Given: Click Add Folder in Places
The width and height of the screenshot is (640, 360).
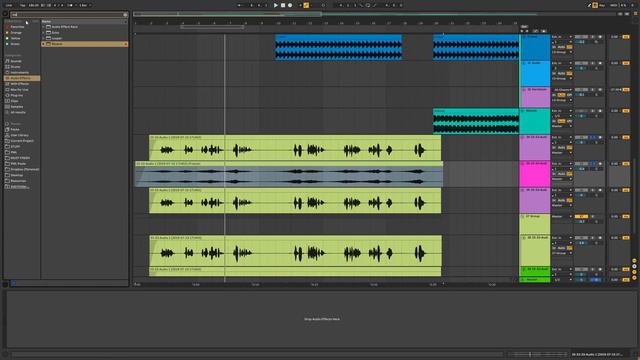Looking at the screenshot, I should [x=19, y=187].
